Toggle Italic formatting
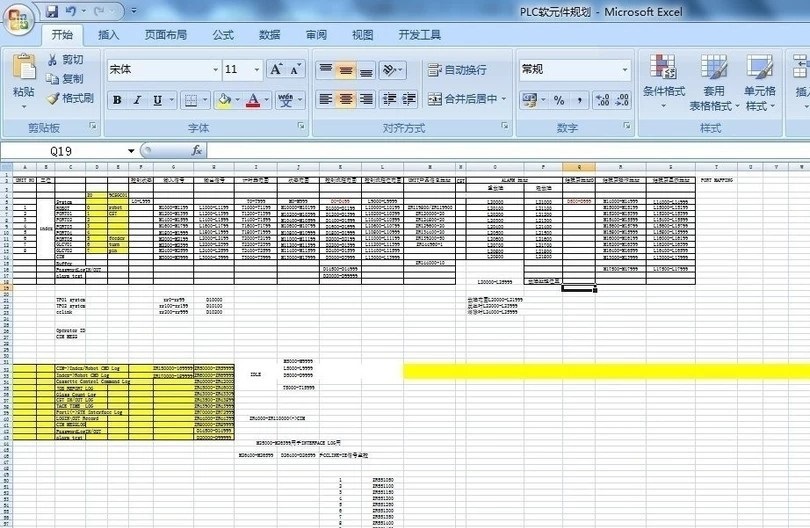 [137, 100]
